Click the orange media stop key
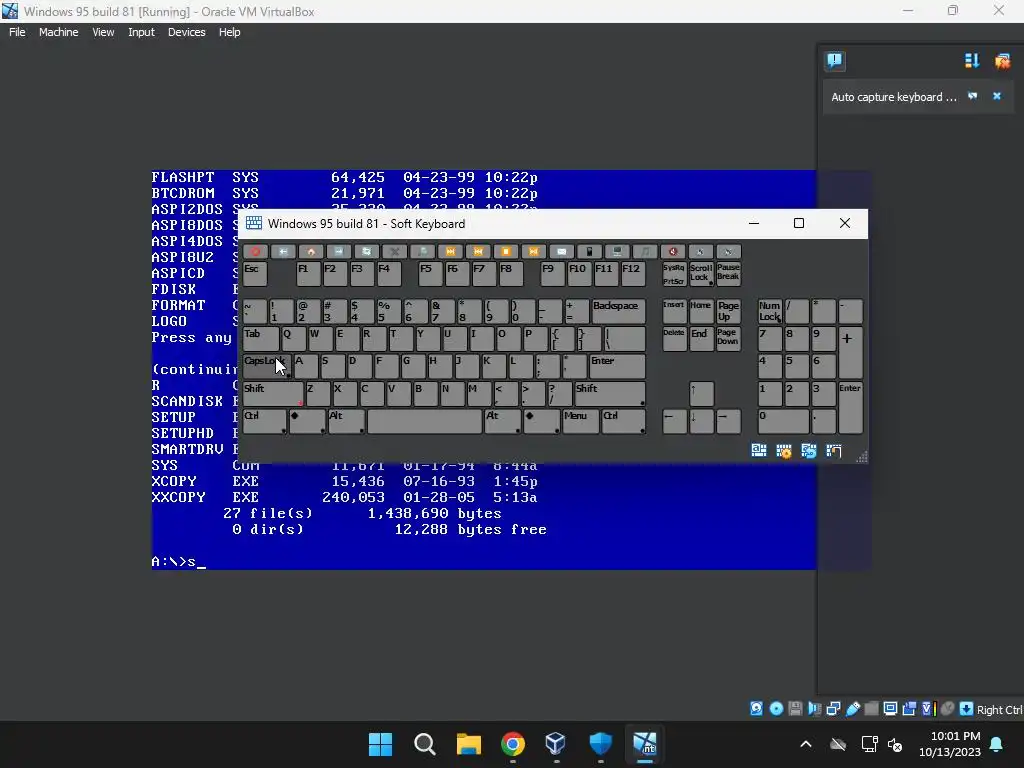1024x768 pixels. [x=506, y=251]
